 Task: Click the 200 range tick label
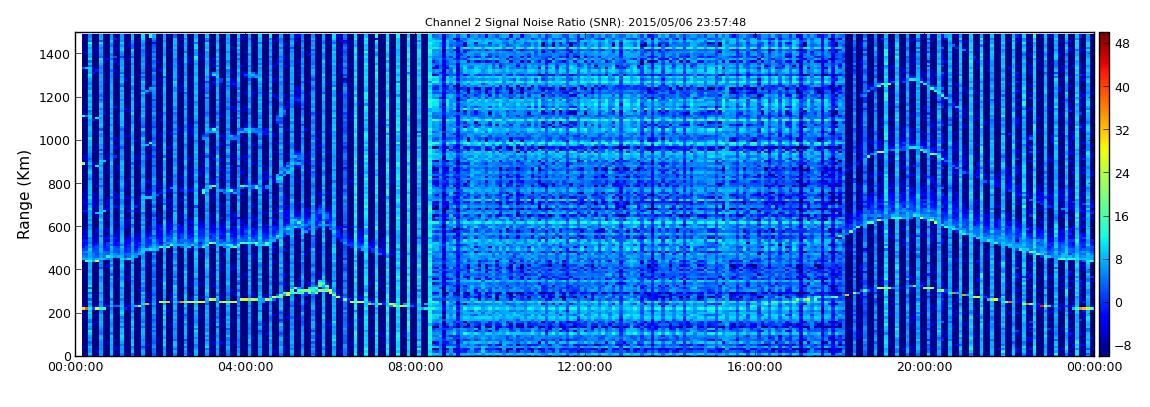[x=60, y=313]
